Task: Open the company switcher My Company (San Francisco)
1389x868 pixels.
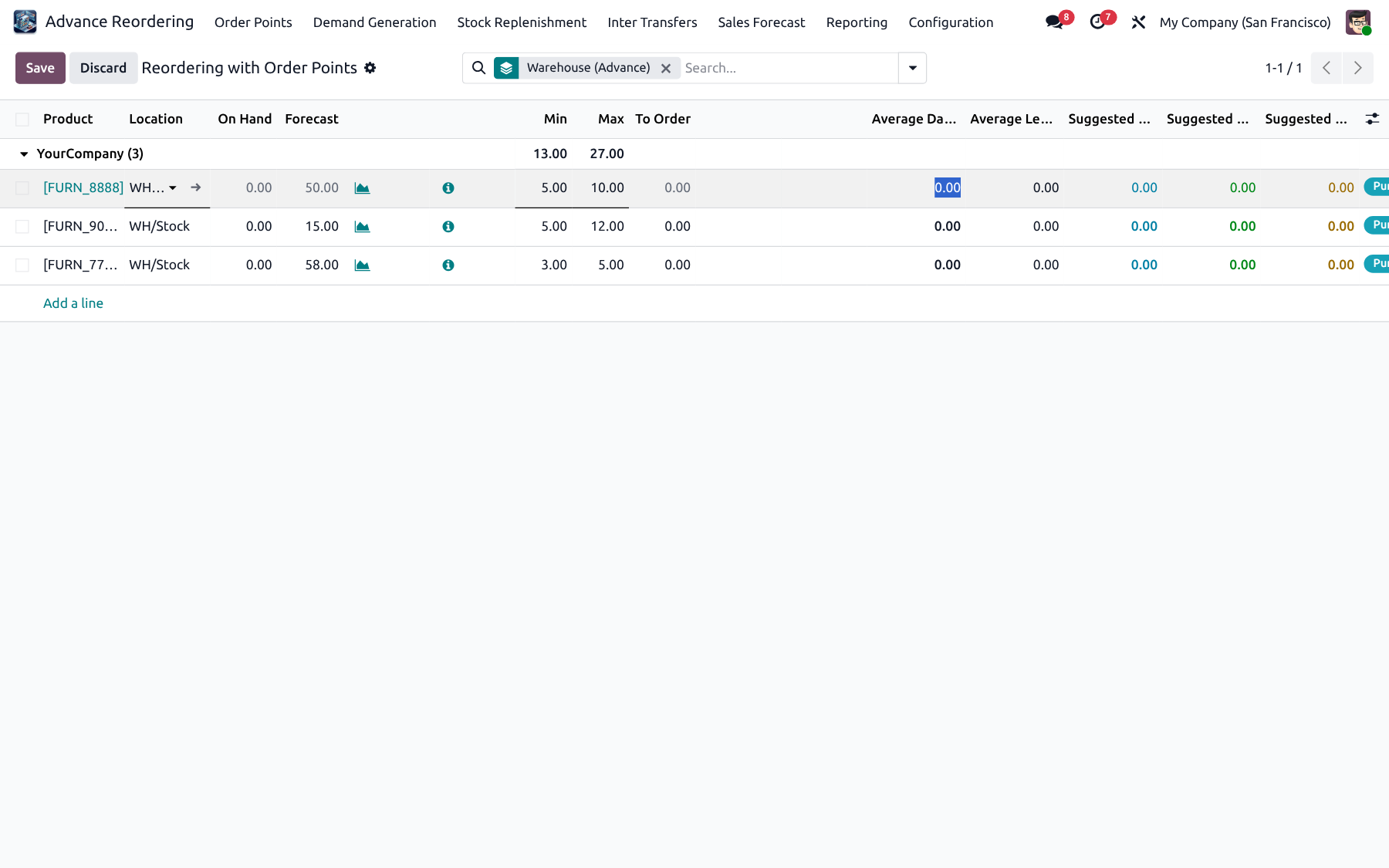Action: click(1245, 22)
